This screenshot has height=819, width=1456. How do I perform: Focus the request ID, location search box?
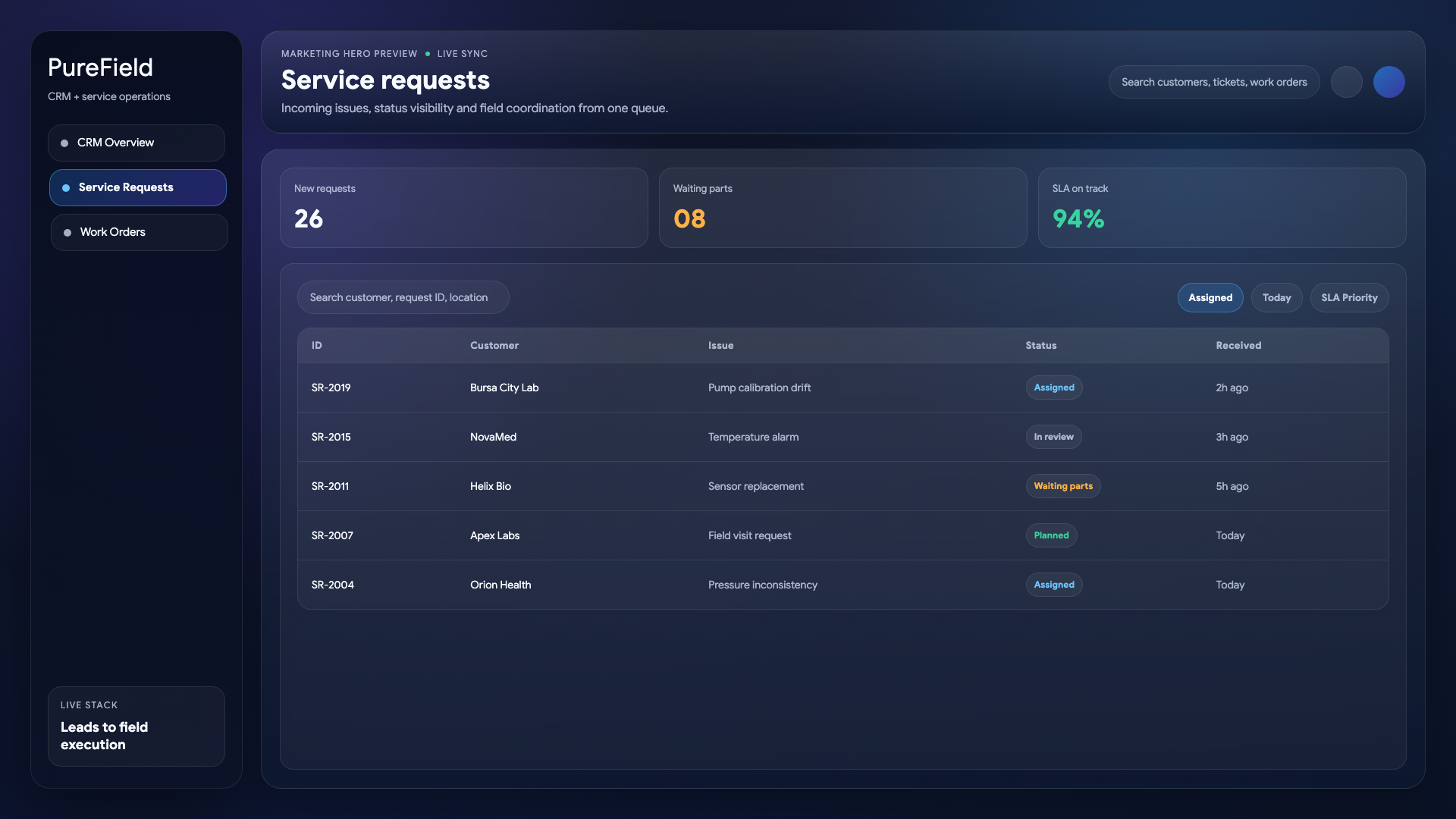pyautogui.click(x=403, y=297)
